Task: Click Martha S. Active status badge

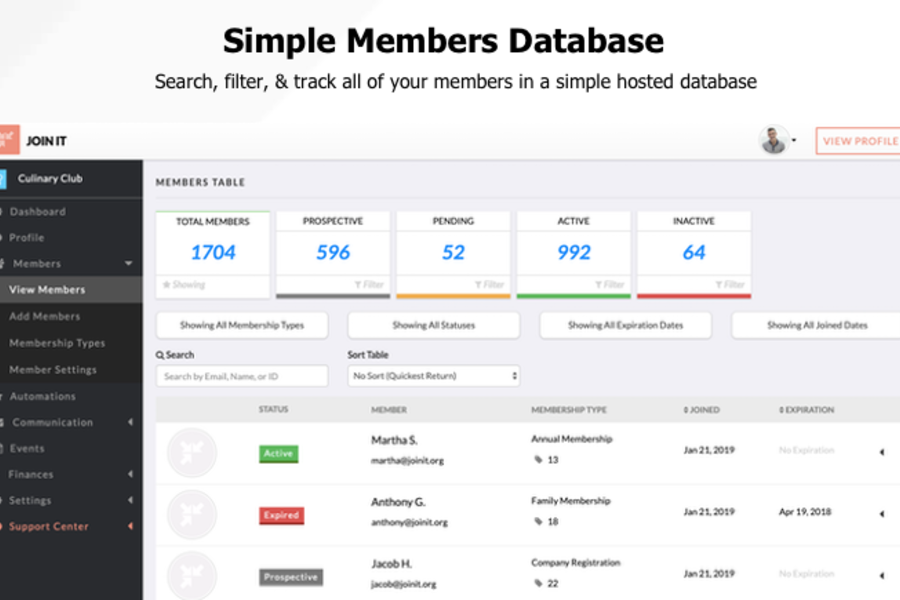Action: point(278,454)
